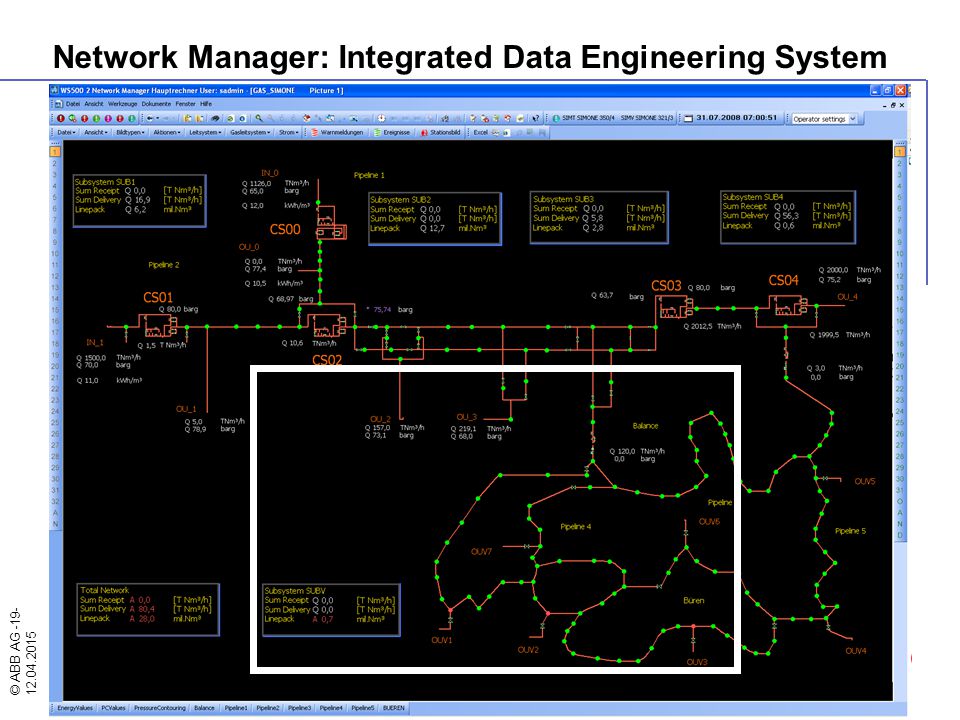Viewport: 960px width, 720px height.
Task: Expand the Datei dropdown in the lower toolbar
Action: 66,132
